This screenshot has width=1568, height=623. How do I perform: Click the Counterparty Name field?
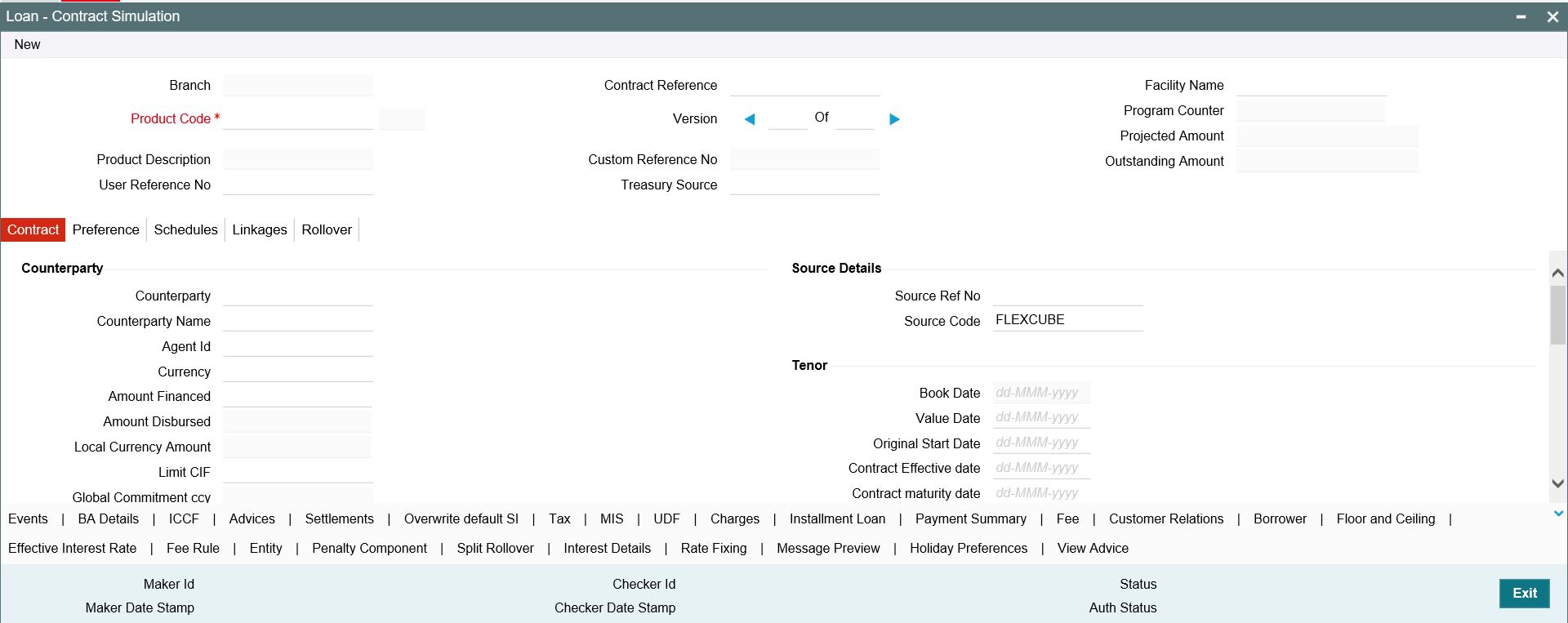(298, 321)
